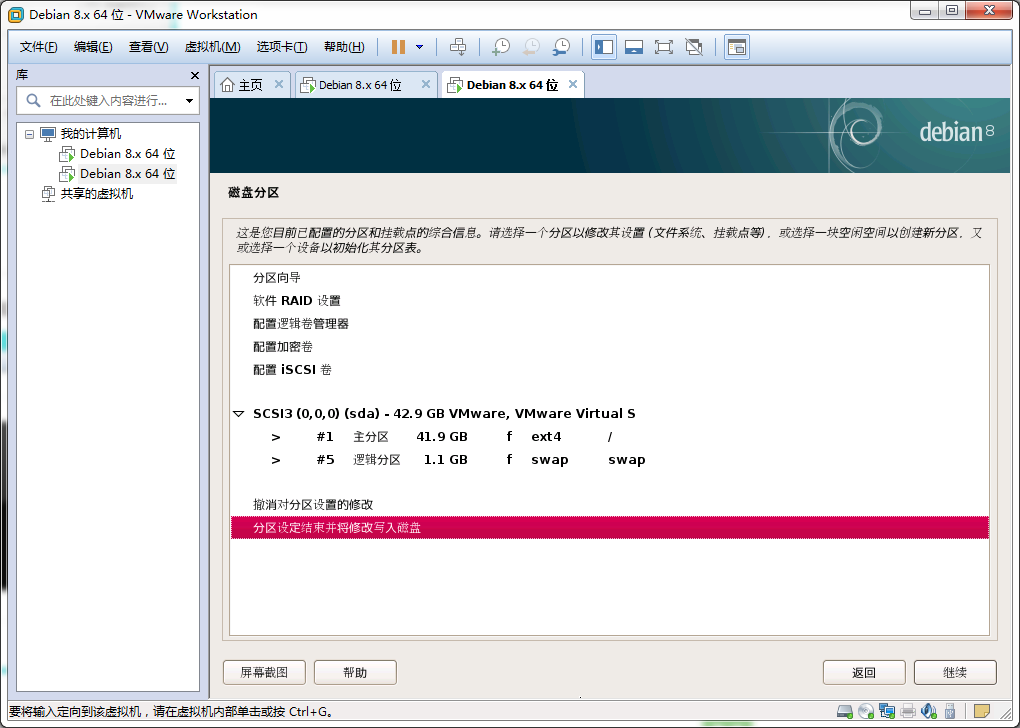Image resolution: width=1020 pixels, height=728 pixels.
Task: Pause the virtual machine with the orange button
Action: 398,47
